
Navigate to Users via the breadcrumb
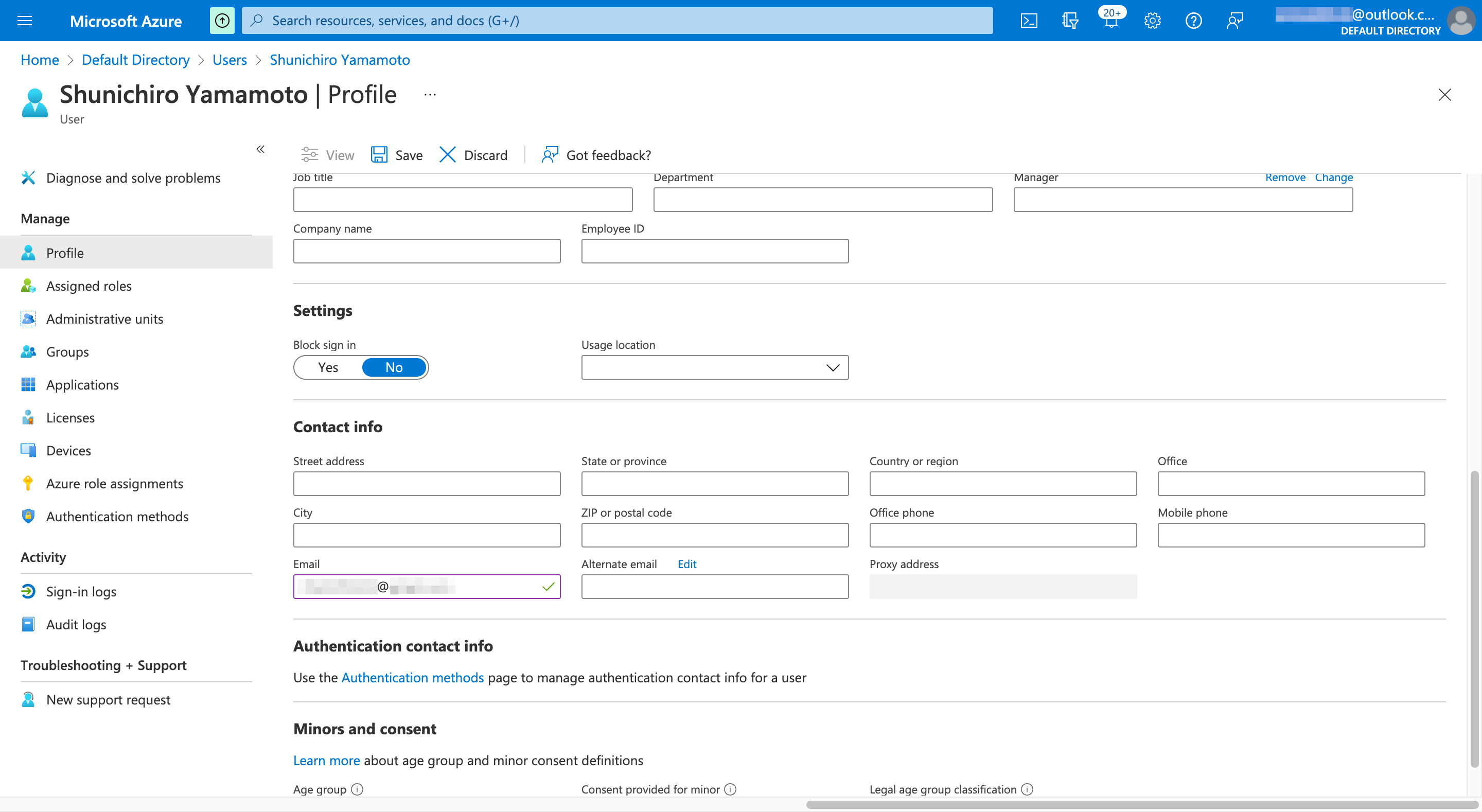pos(229,59)
